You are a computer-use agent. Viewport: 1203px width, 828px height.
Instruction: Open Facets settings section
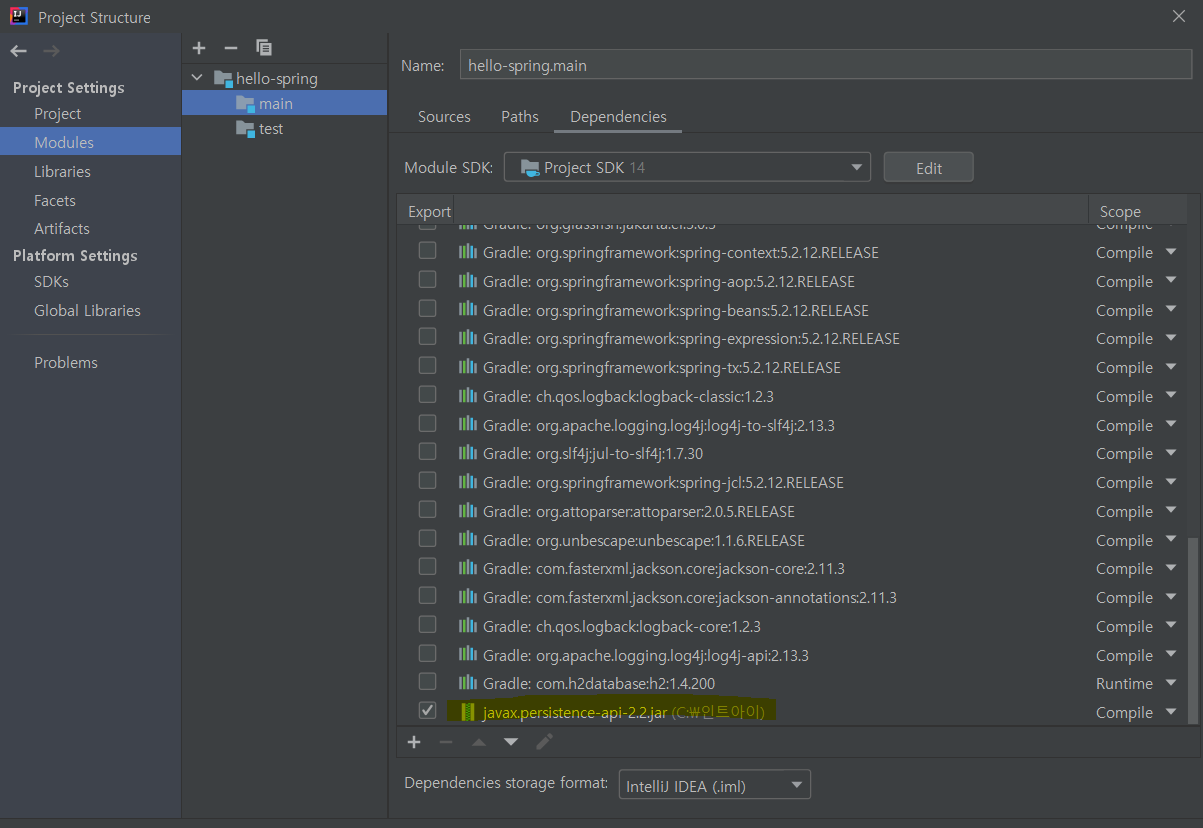tap(54, 200)
